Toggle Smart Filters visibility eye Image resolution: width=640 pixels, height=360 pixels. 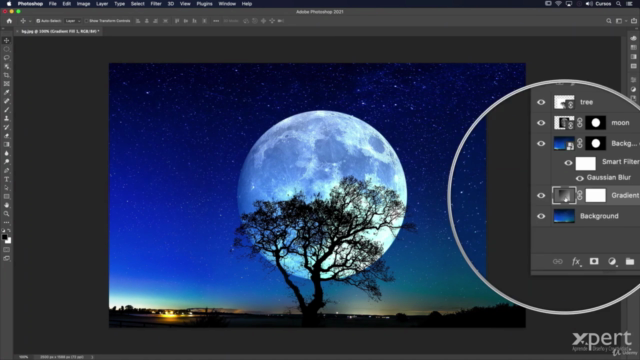pyautogui.click(x=568, y=163)
